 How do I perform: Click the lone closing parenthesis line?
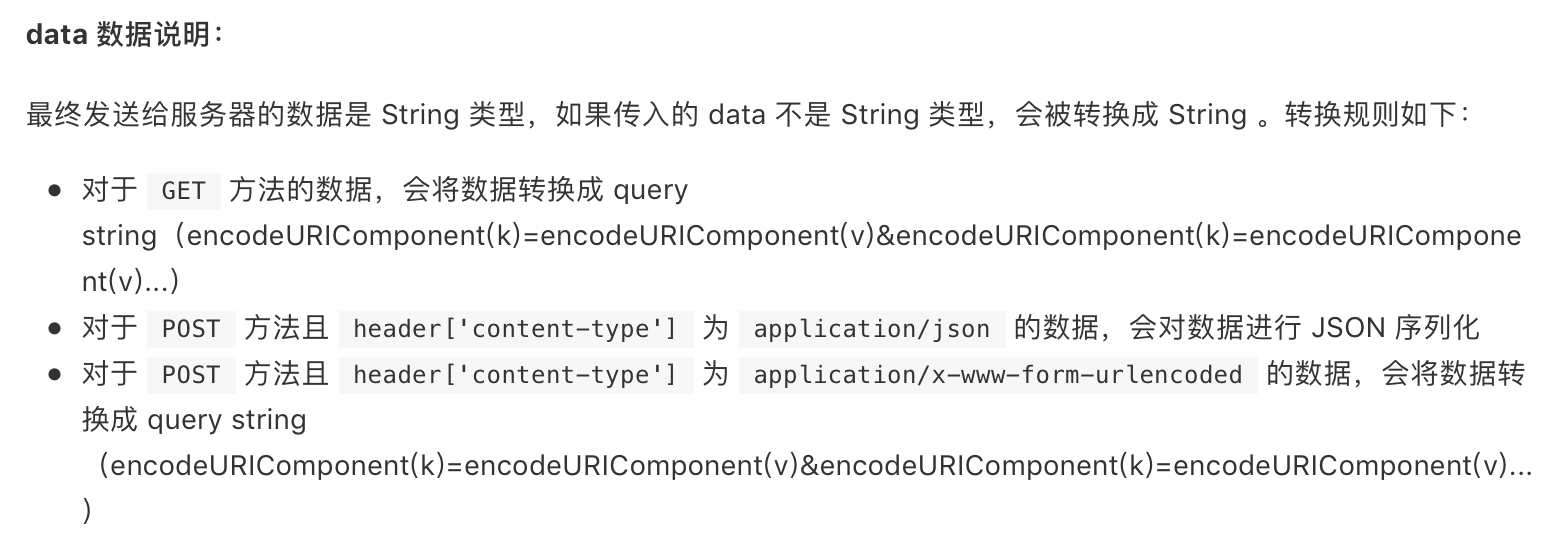click(87, 512)
